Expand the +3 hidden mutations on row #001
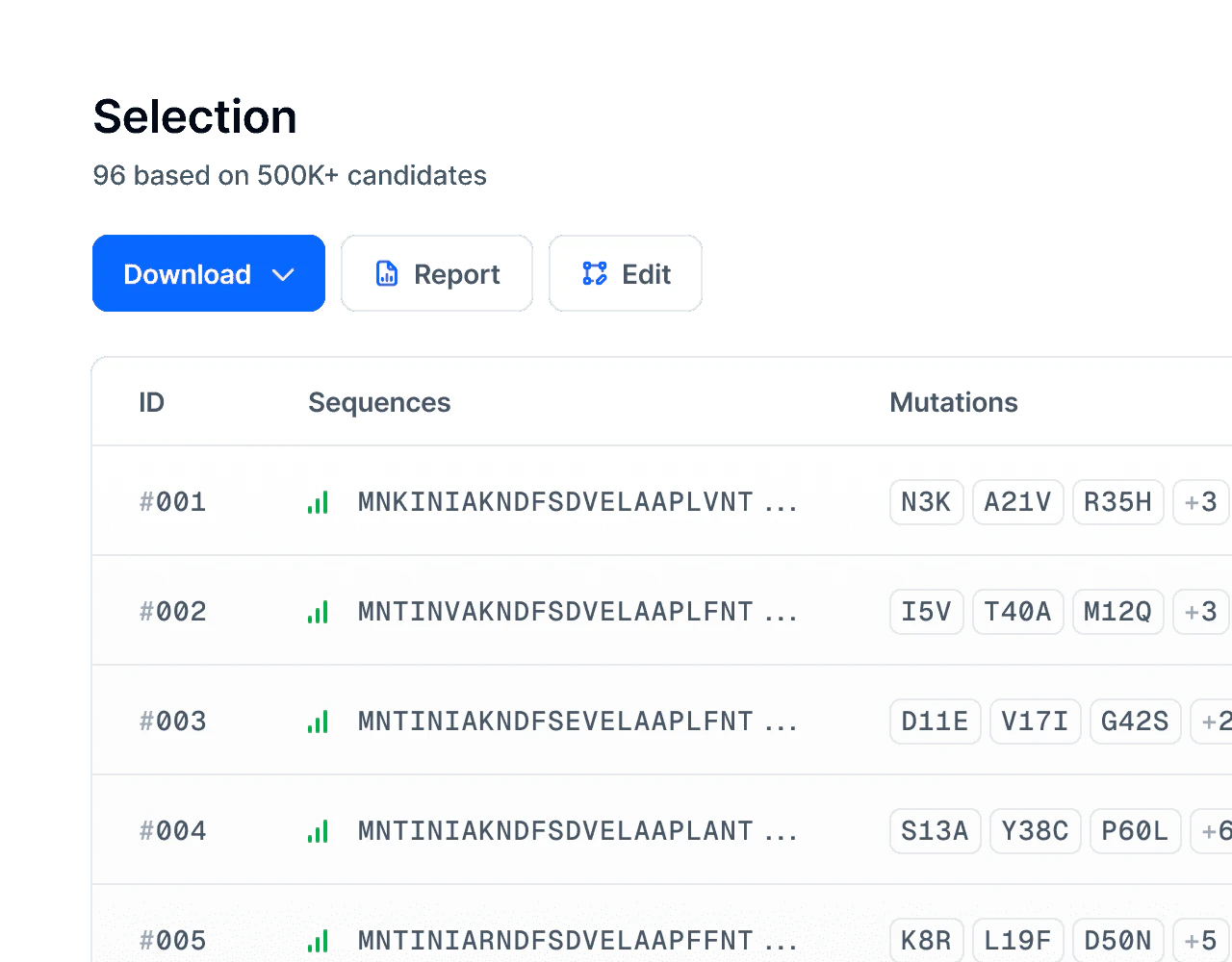 (x=1203, y=501)
